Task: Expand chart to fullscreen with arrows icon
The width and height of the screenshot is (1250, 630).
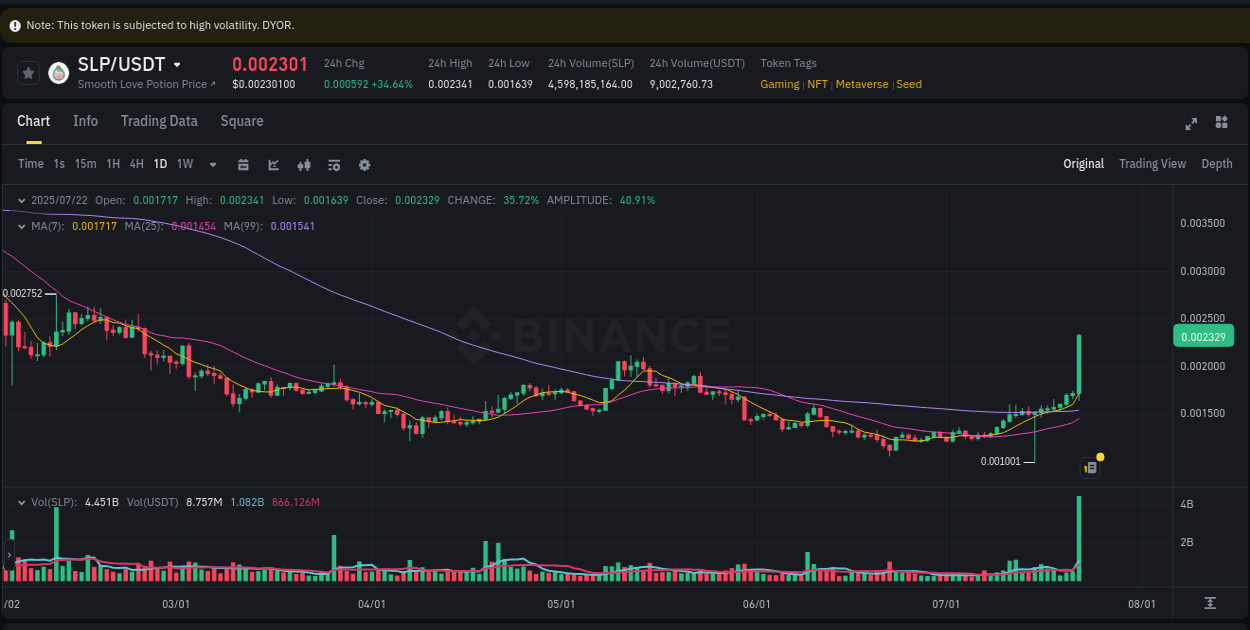Action: coord(1191,124)
